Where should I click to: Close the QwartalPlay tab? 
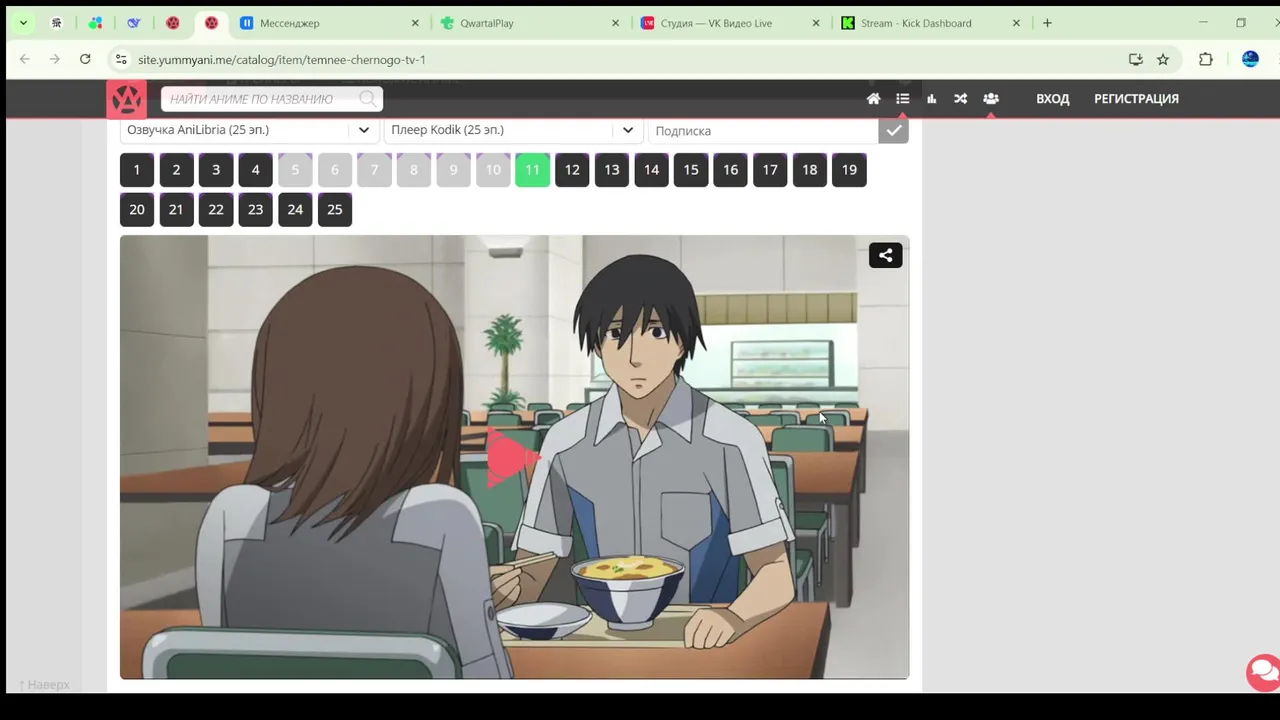616,23
